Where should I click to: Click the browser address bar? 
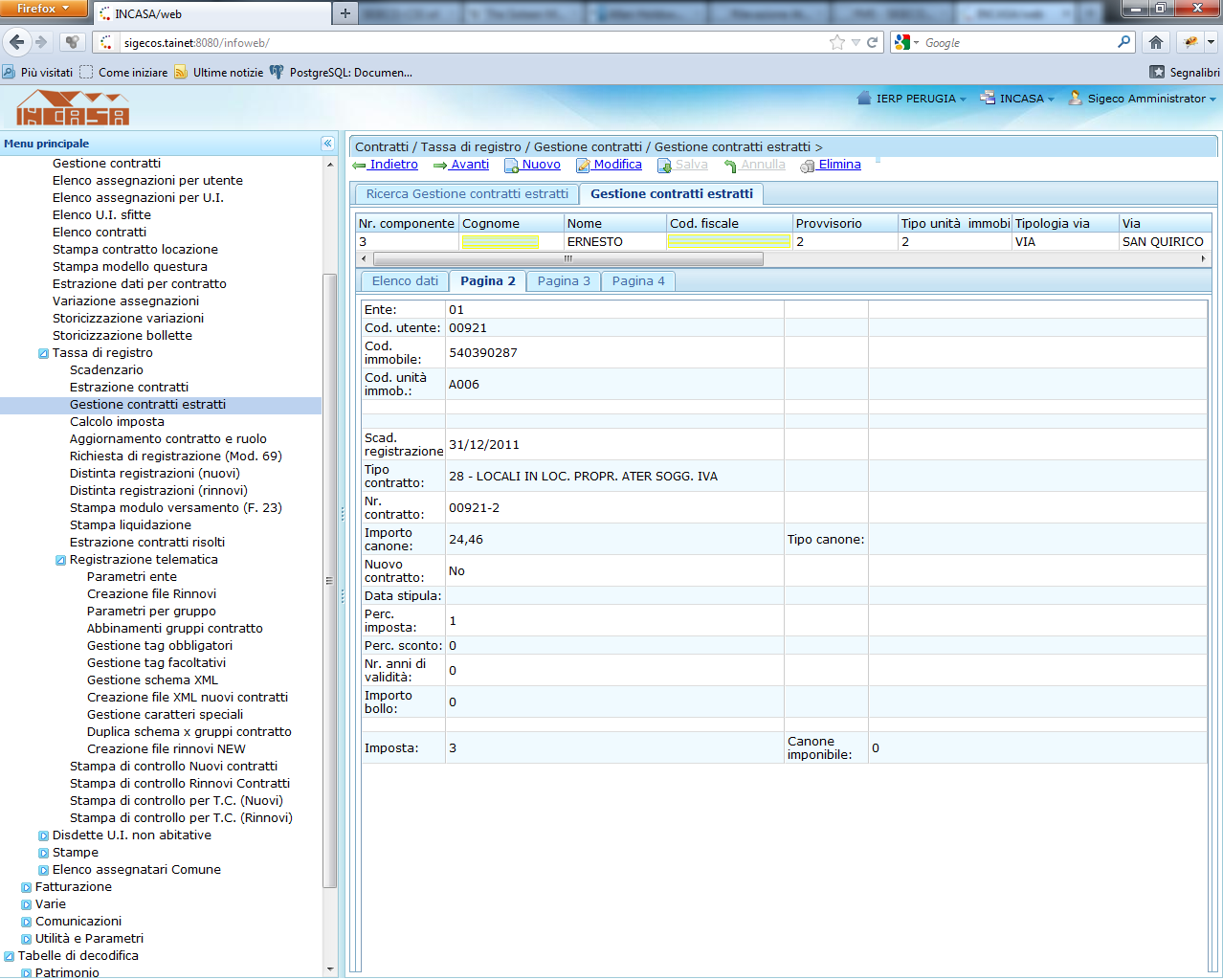point(474,42)
